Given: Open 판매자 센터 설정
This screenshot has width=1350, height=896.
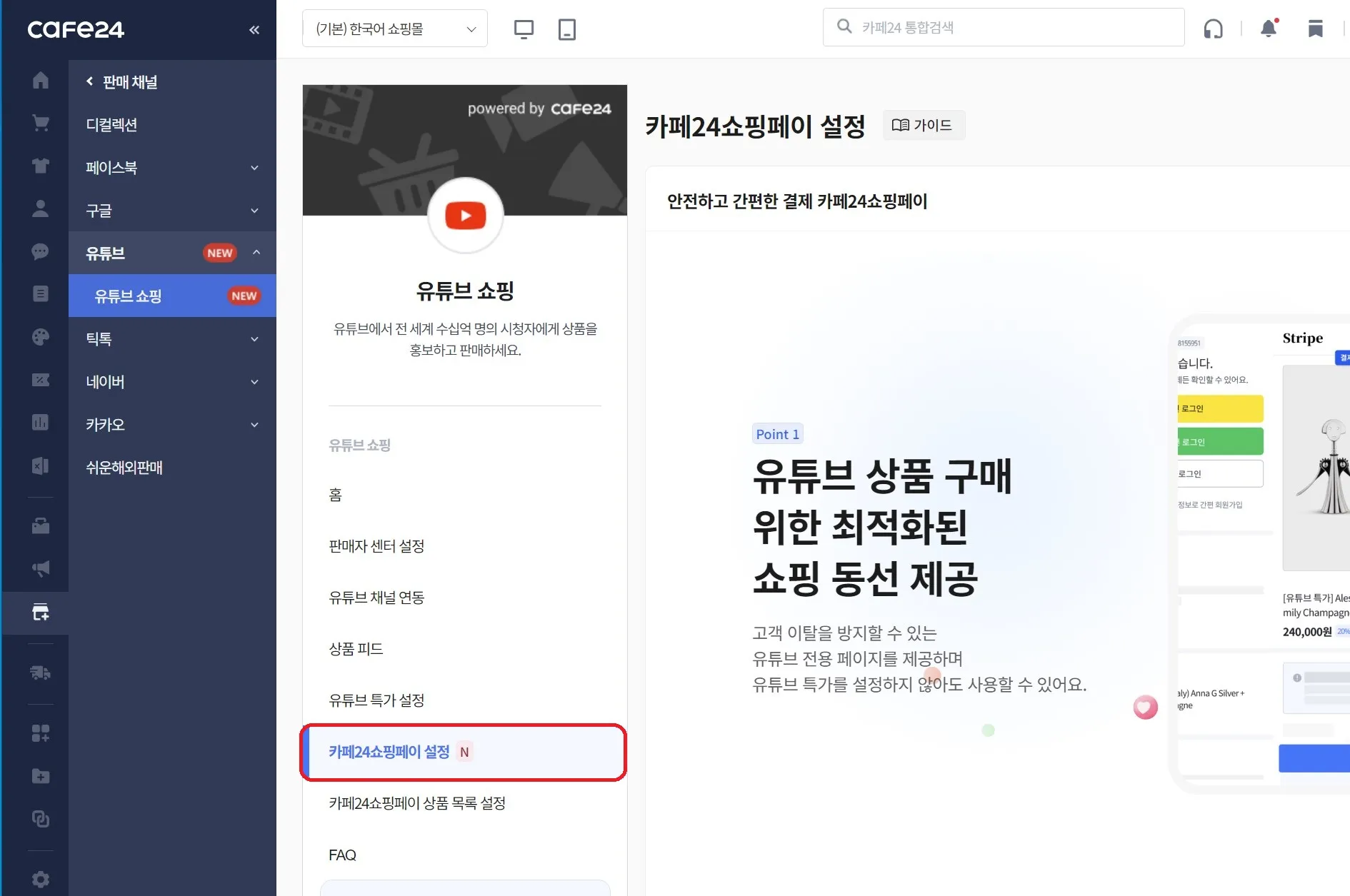Looking at the screenshot, I should [x=376, y=546].
